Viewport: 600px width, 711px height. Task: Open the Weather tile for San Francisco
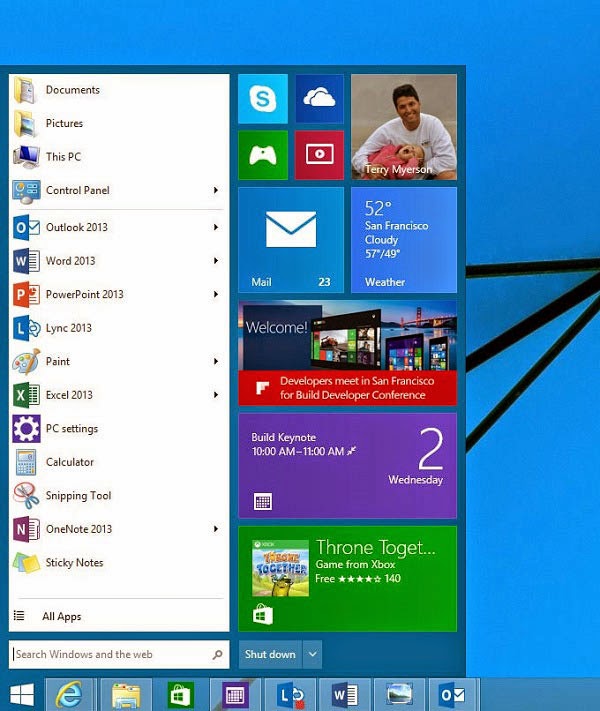(404, 240)
